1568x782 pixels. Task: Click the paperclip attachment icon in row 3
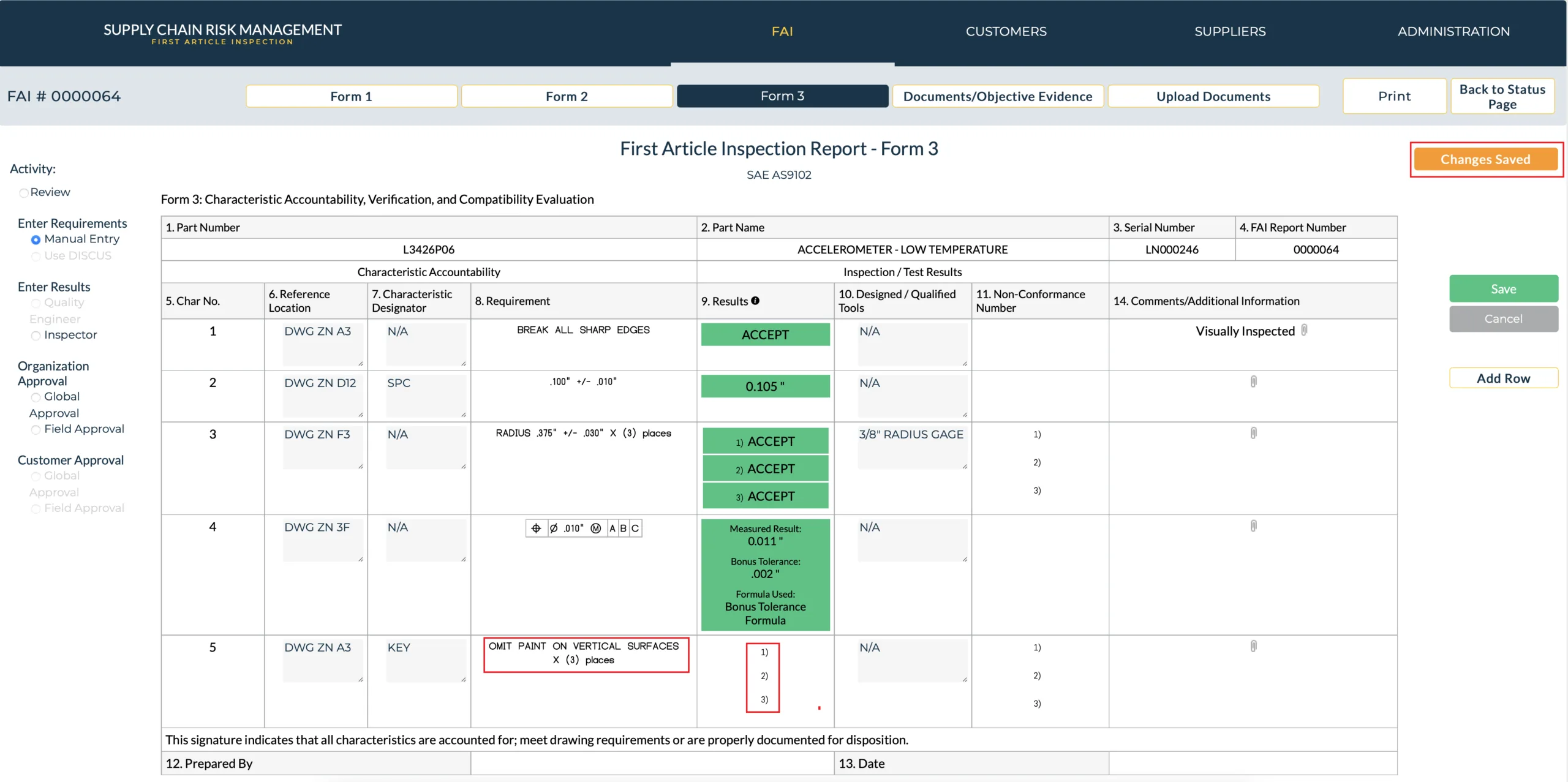tap(1253, 433)
